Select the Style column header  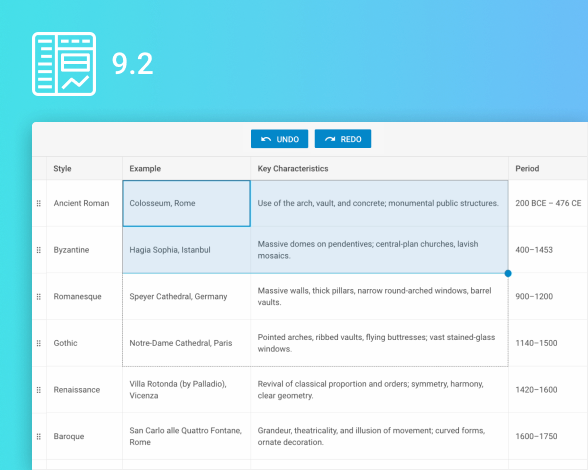tap(84, 168)
